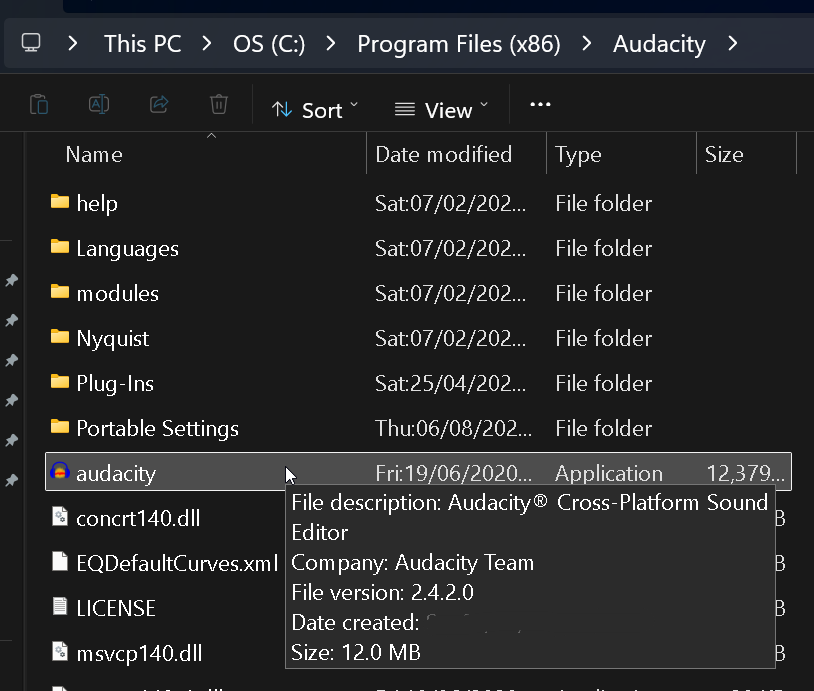
Task: Click the Nyquist folder name
Action: (x=113, y=339)
